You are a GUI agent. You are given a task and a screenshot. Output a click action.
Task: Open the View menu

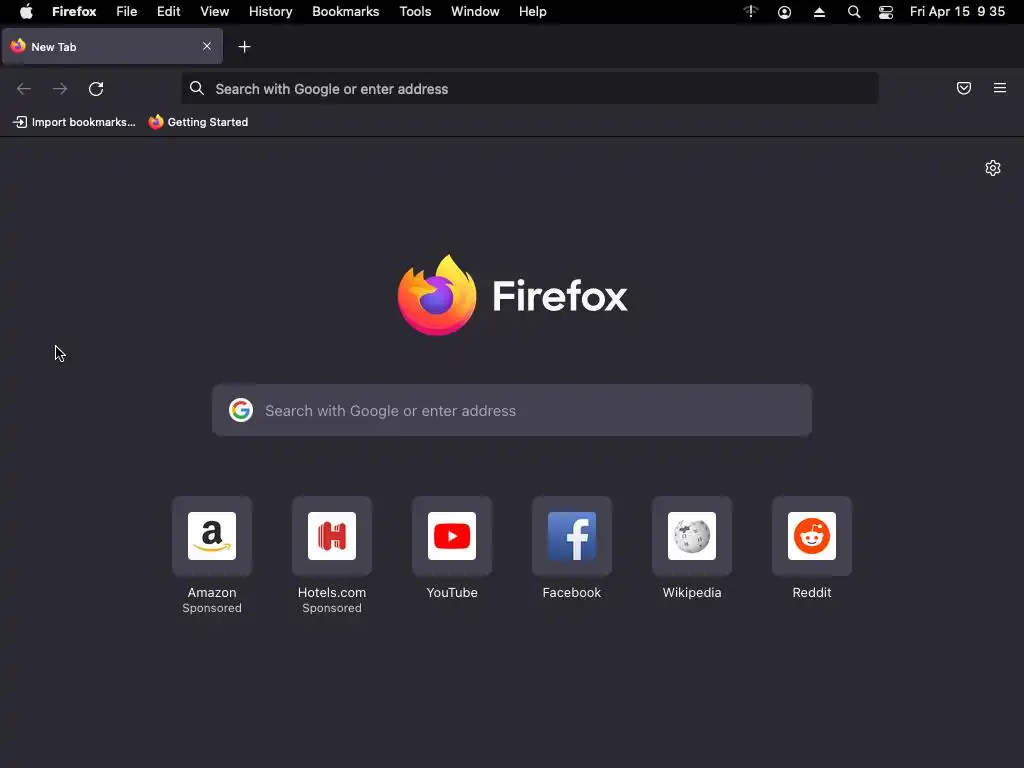point(215,12)
